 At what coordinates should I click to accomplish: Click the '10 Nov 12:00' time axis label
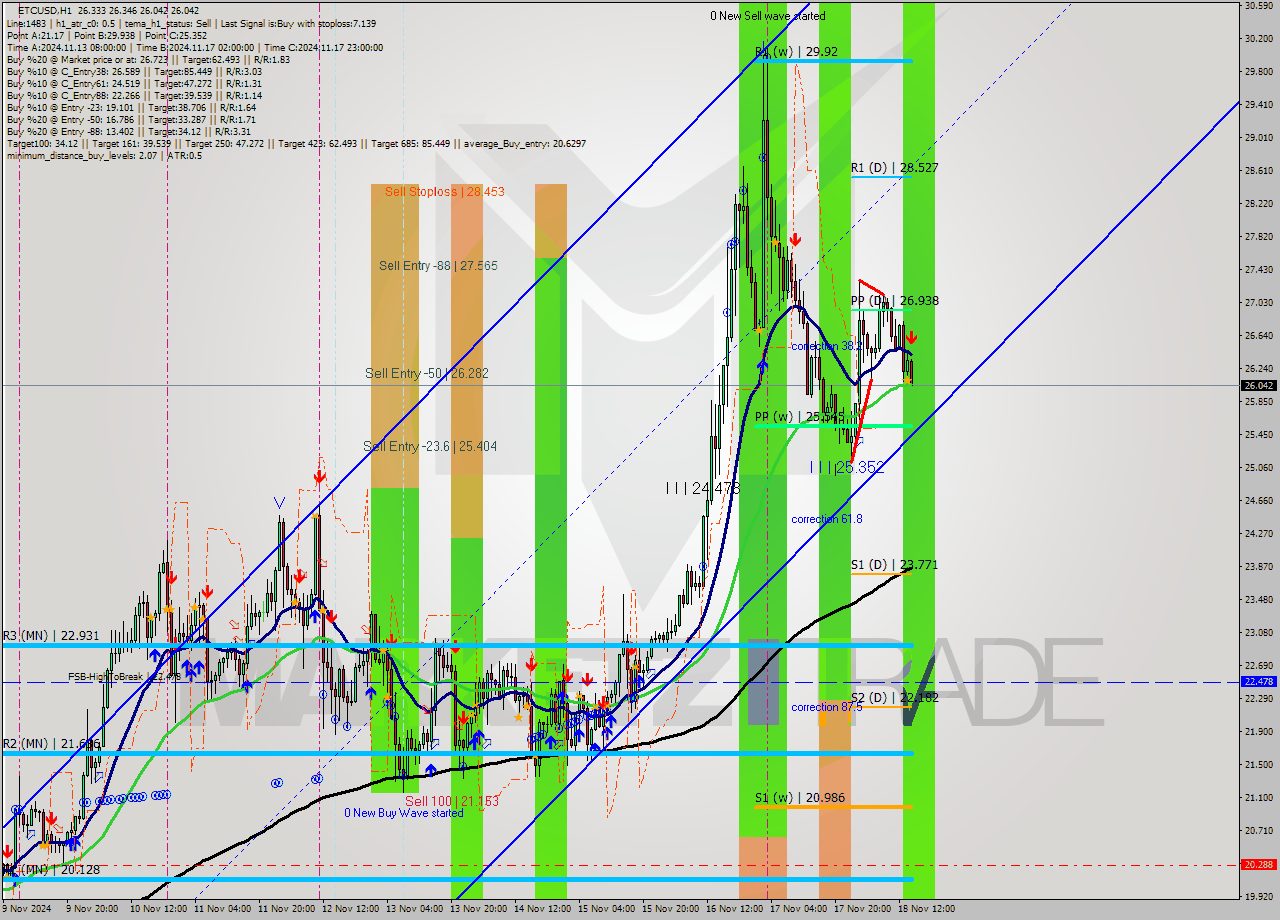(x=159, y=909)
